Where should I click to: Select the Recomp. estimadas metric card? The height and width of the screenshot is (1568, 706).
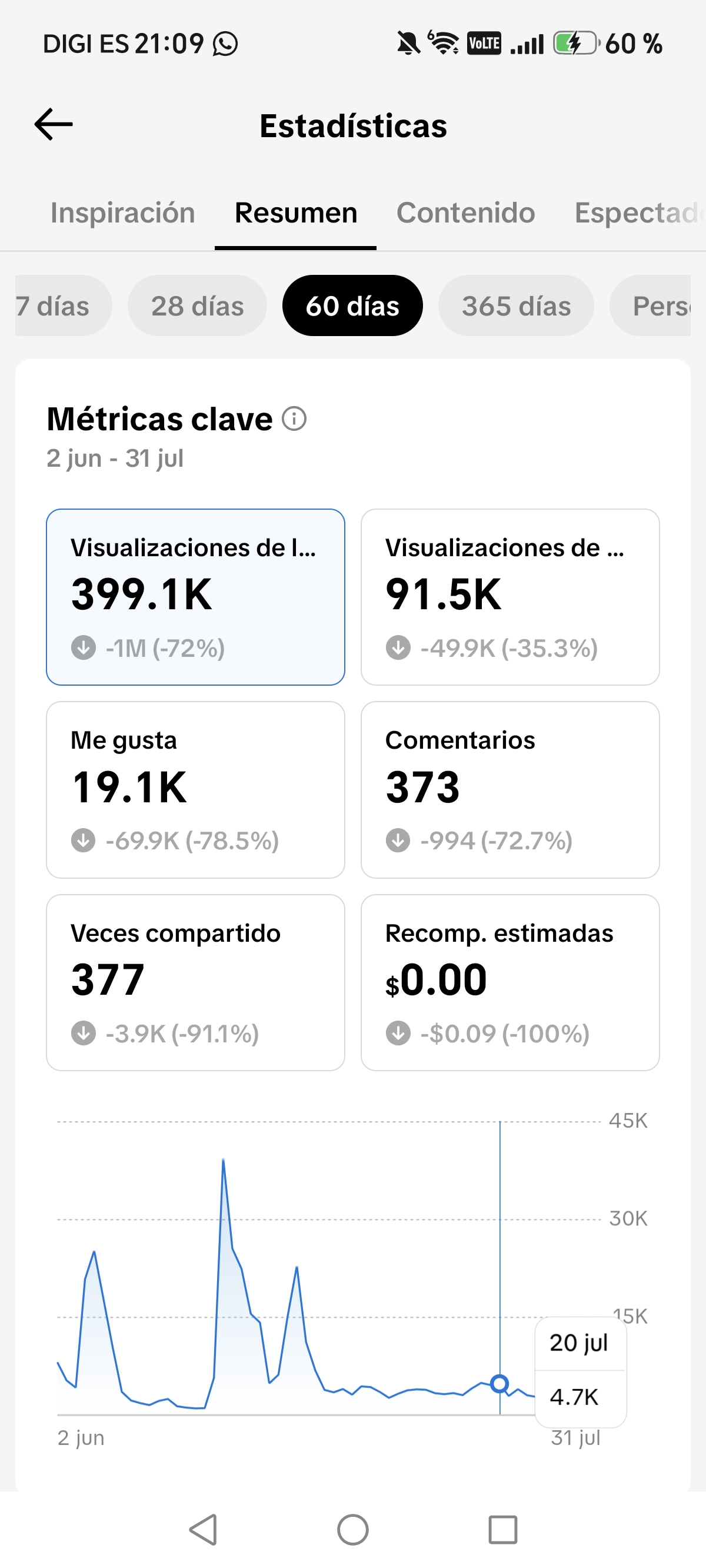coord(510,982)
